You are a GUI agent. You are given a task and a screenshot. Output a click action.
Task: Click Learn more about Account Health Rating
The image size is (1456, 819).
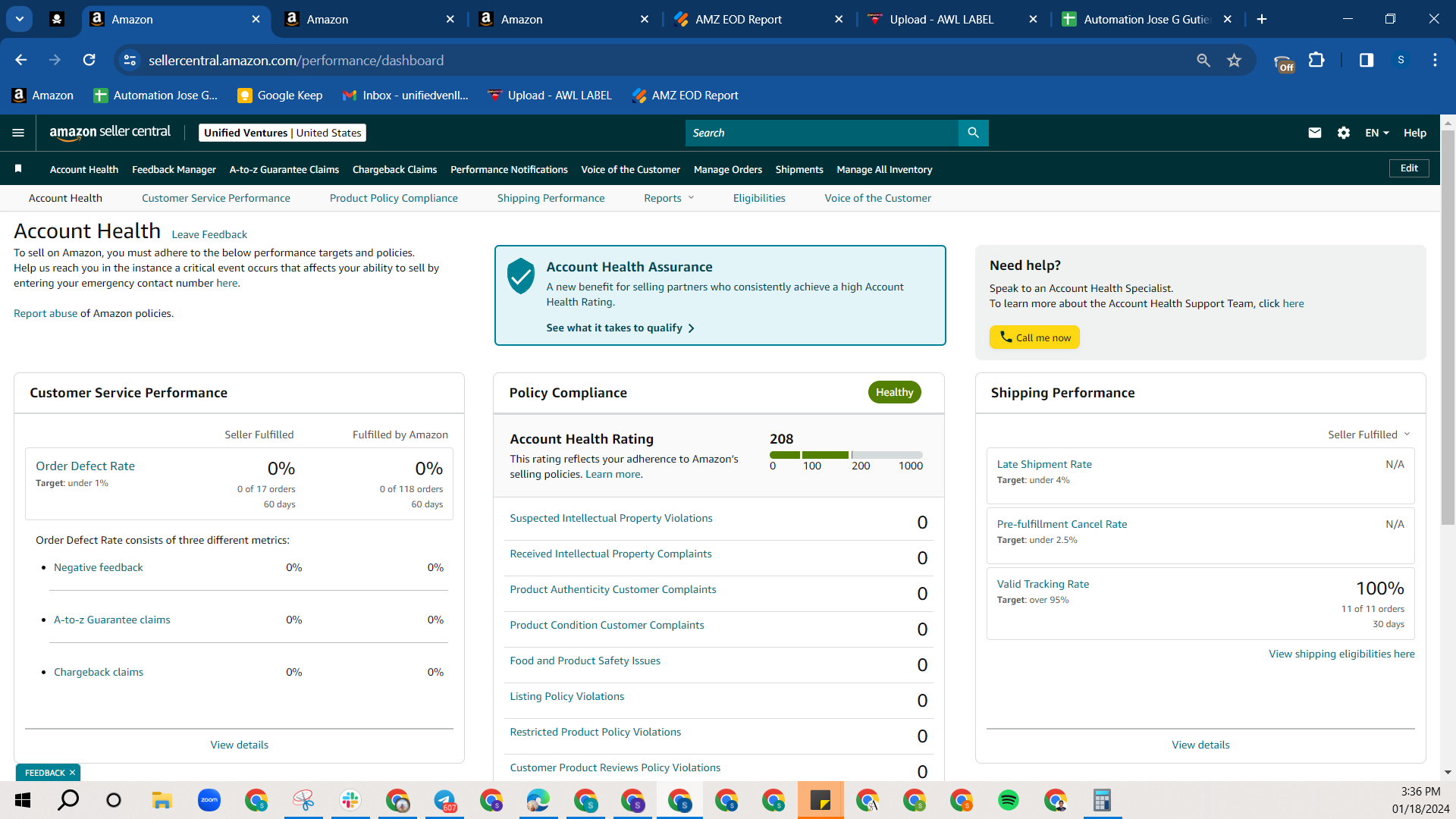coord(613,474)
